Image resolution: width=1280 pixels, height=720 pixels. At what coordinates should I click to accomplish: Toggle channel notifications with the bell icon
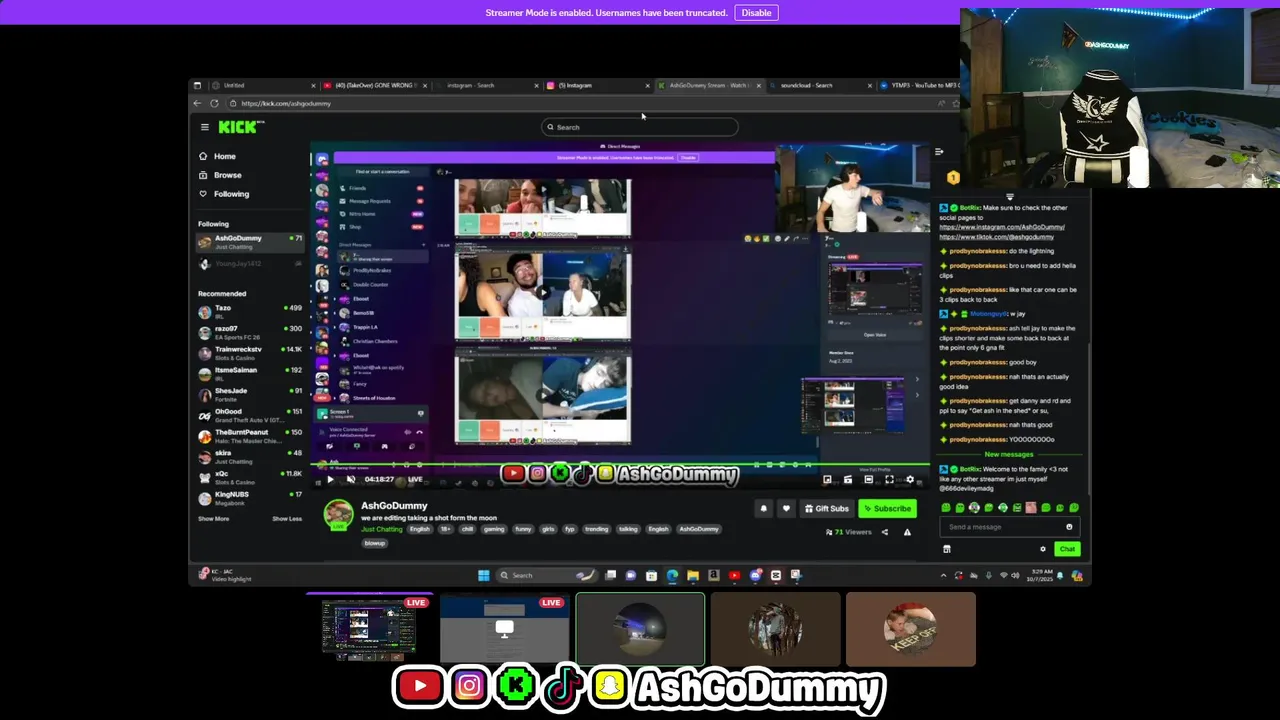[764, 508]
